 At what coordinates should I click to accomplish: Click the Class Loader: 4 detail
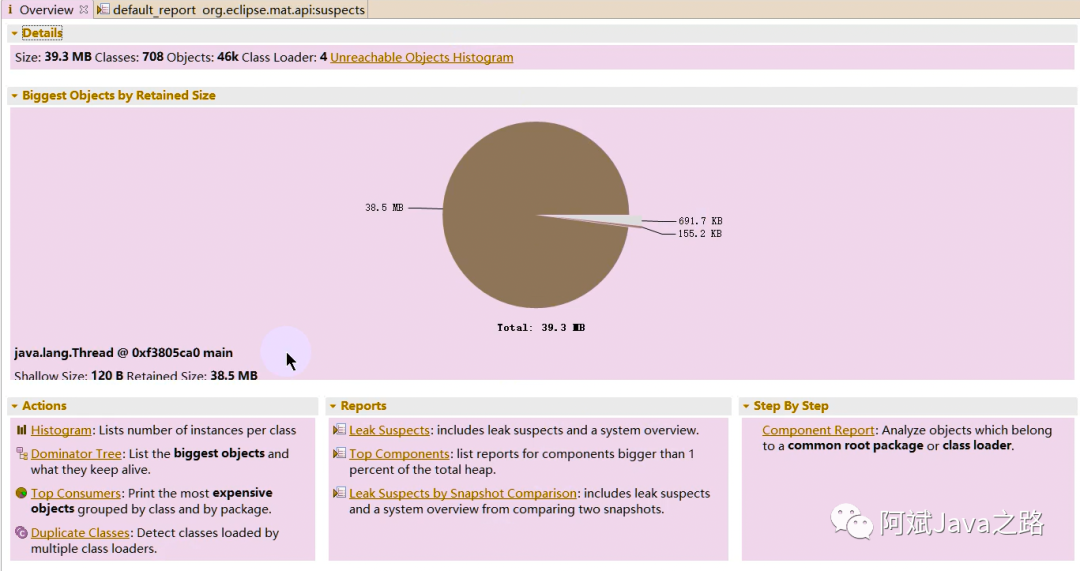[x=284, y=57]
